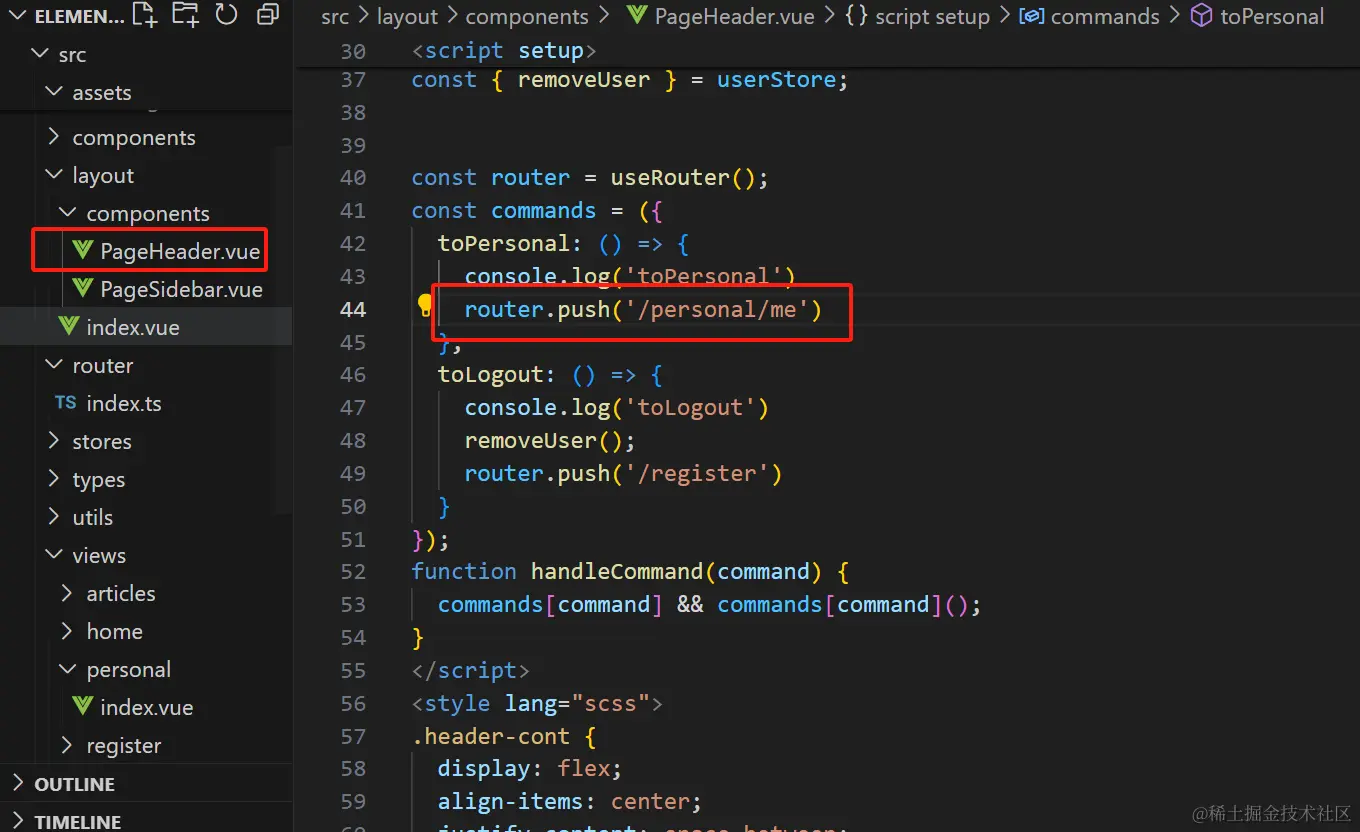Click the Vue icon in the breadcrumb
This screenshot has height=832, width=1360.
pyautogui.click(x=636, y=16)
